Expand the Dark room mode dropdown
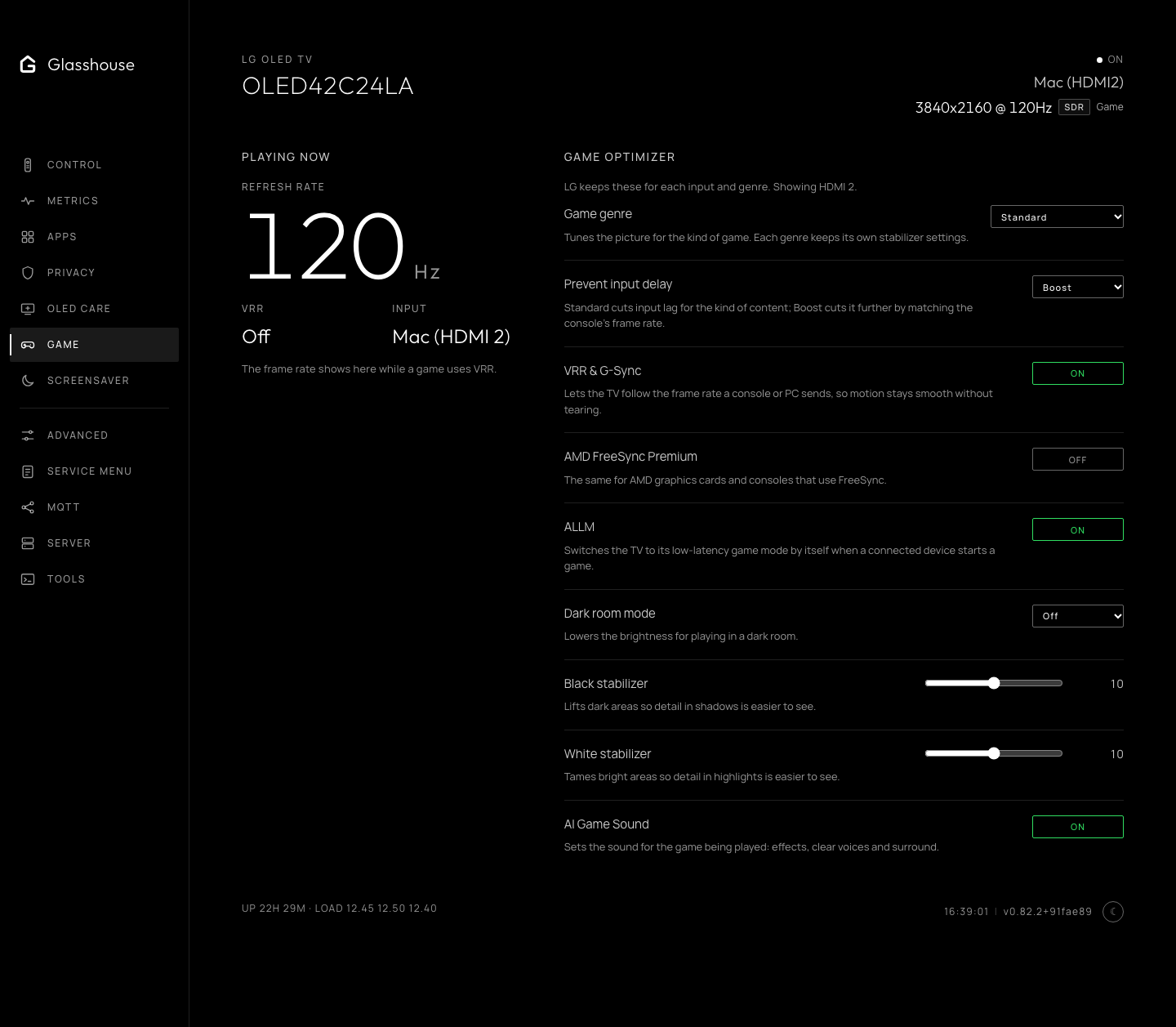The width and height of the screenshot is (1176, 1027). click(x=1078, y=616)
